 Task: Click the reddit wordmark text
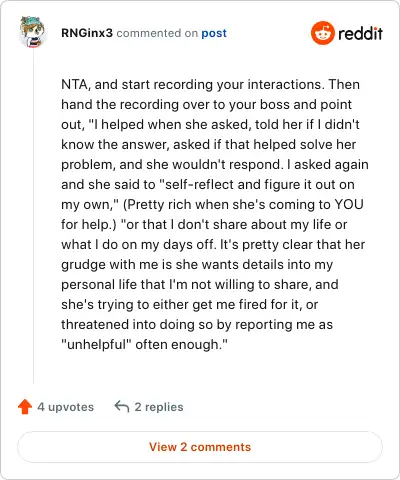[x=360, y=33]
